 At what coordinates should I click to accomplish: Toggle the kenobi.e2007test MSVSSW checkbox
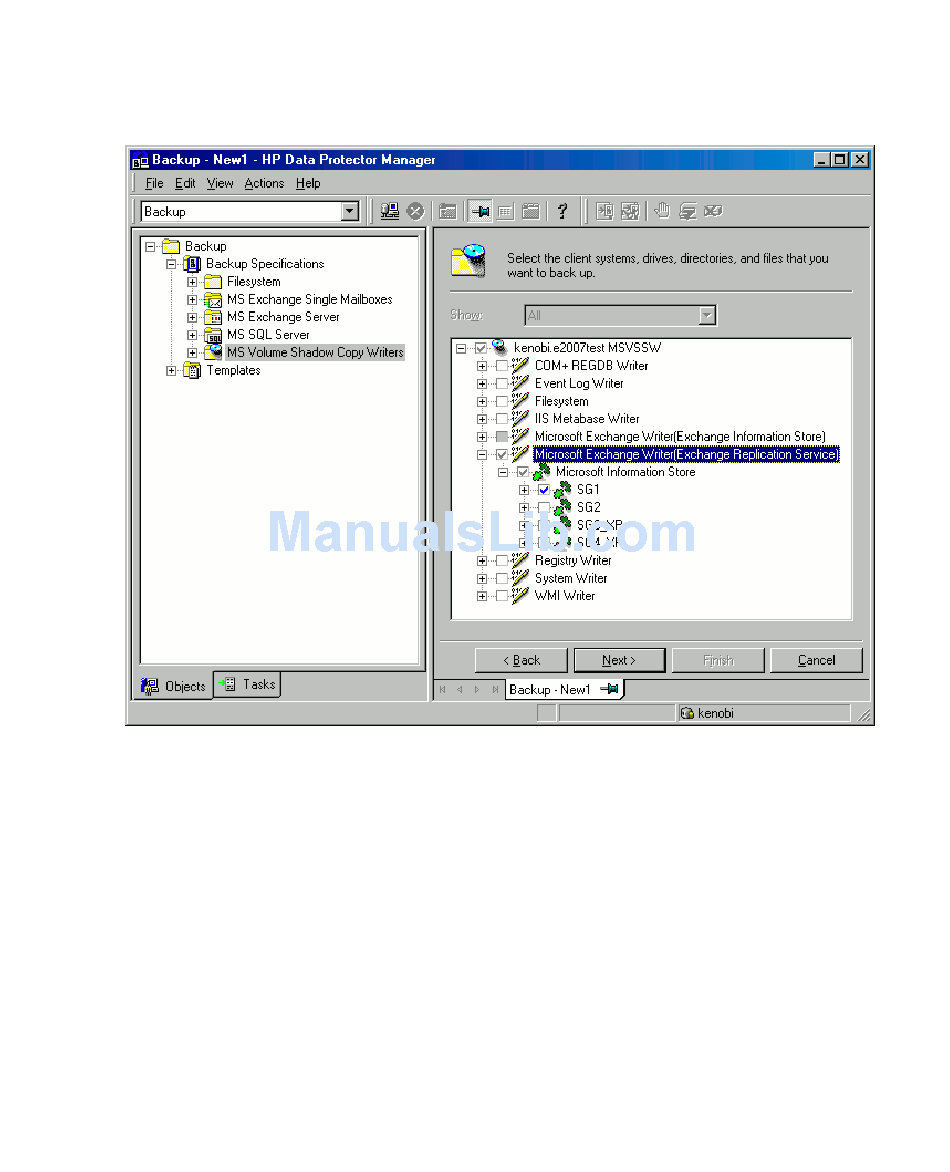click(x=481, y=348)
